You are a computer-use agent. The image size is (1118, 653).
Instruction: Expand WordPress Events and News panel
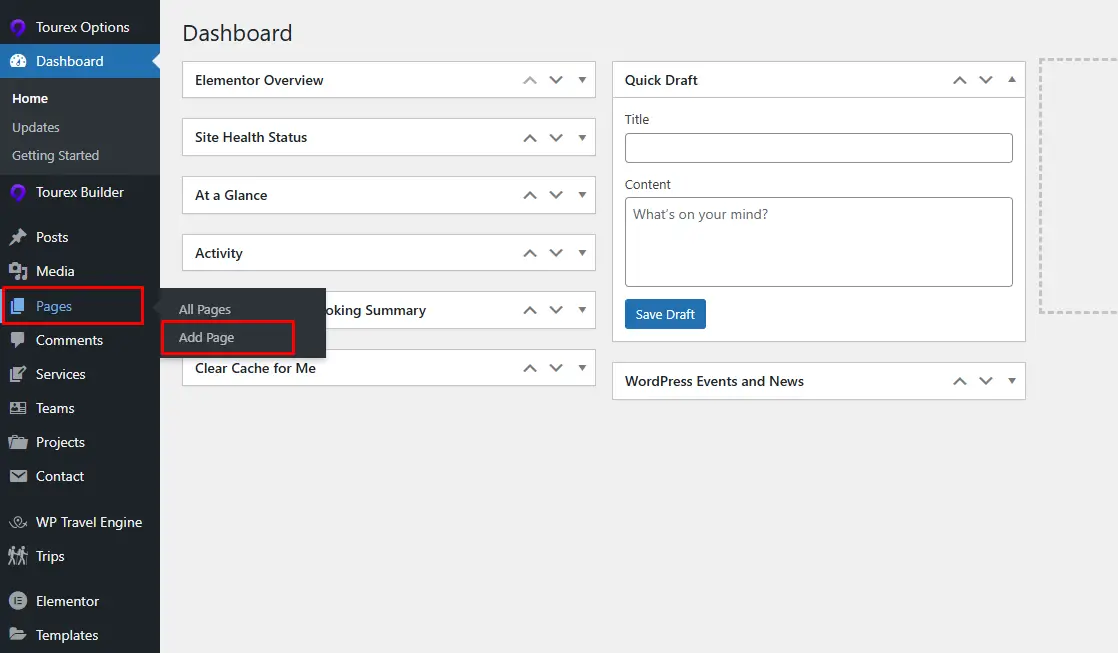(x=1012, y=381)
